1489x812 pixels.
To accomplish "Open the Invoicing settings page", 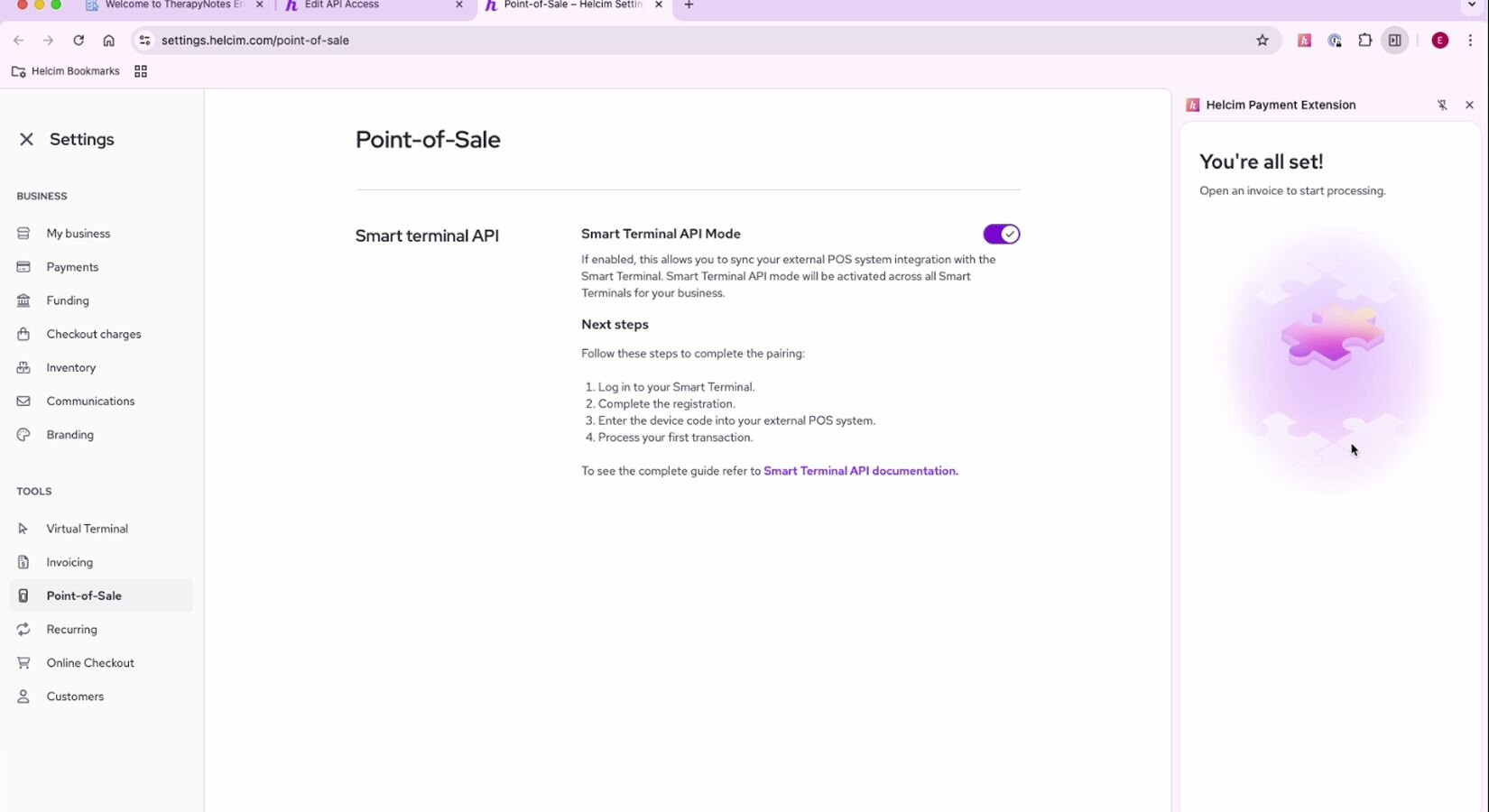I will click(69, 562).
